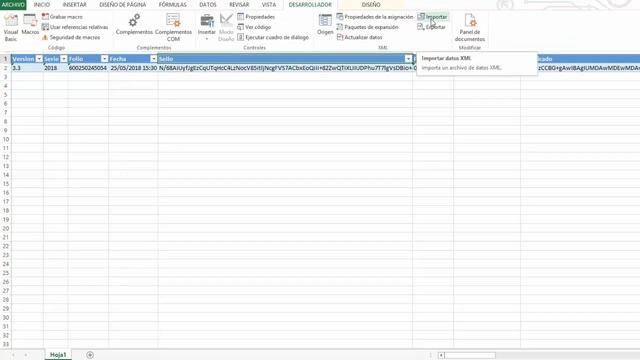Viewport: 640px width, 360px height.
Task: Select cell with Serie value 2018
Action: click(x=56, y=68)
